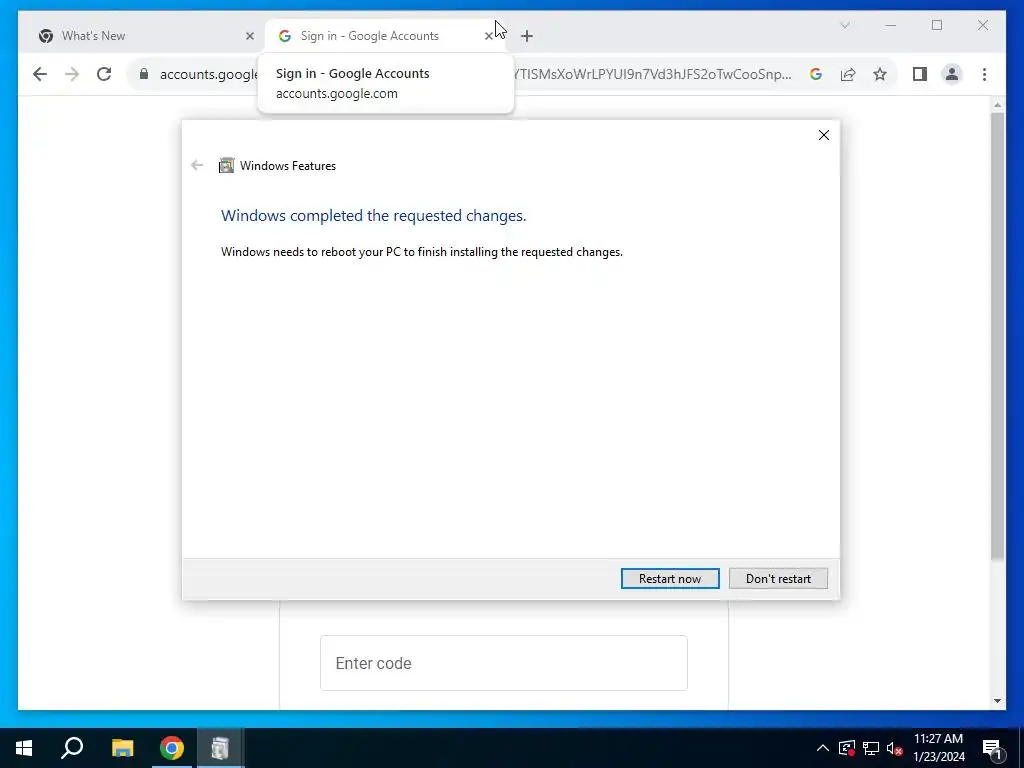The height and width of the screenshot is (768, 1024).
Task: Reload the current page
Action: pyautogui.click(x=104, y=74)
